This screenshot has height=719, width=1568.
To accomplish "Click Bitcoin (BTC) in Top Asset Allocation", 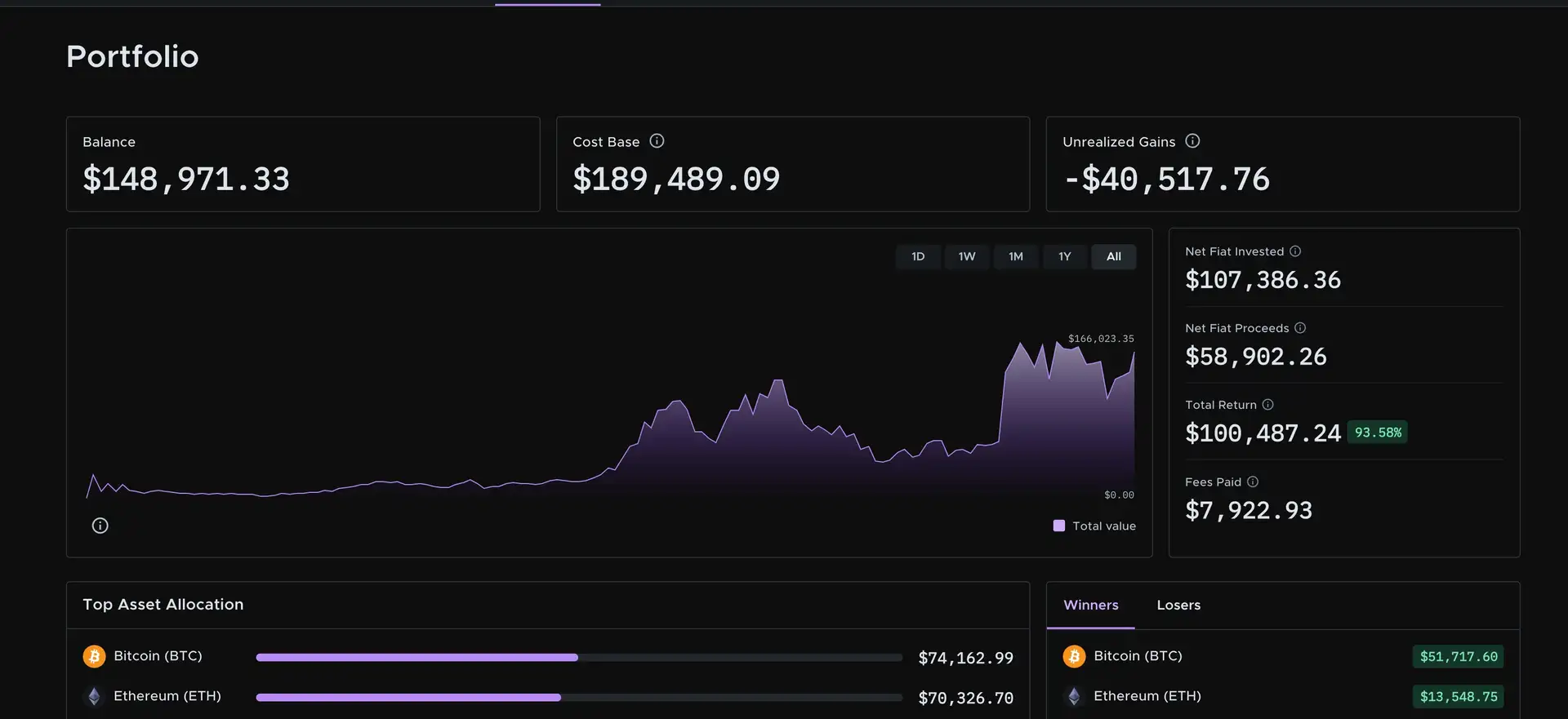I will coord(158,656).
